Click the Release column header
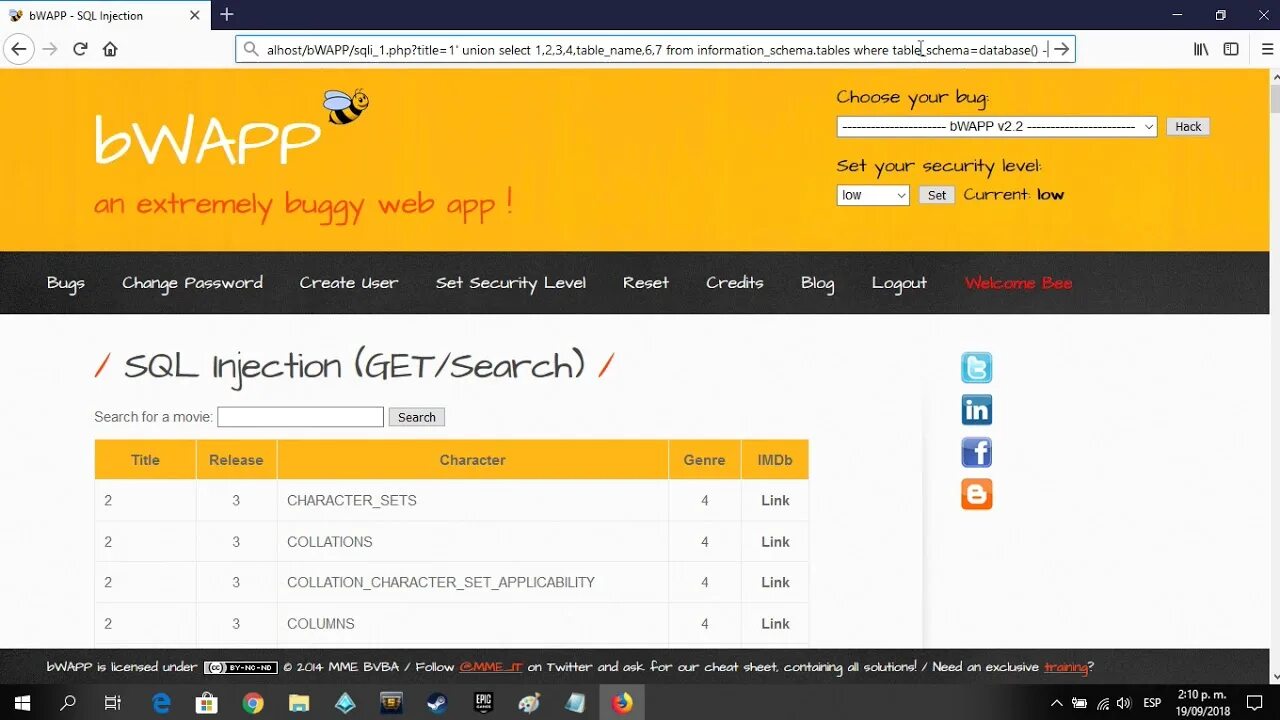The height and width of the screenshot is (720, 1280). pos(236,460)
